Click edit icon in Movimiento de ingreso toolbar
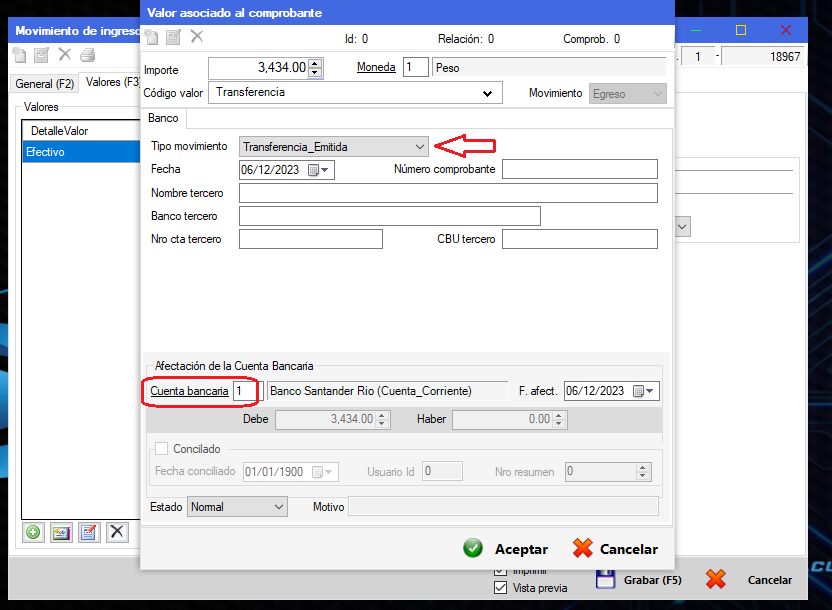 [x=41, y=55]
